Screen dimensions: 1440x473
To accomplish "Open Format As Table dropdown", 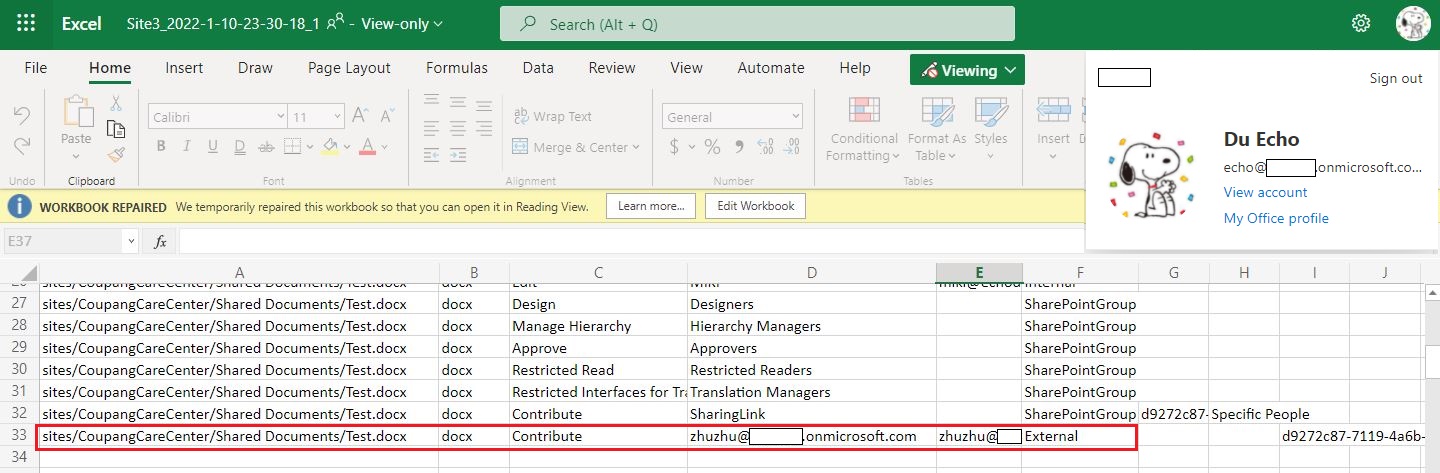I will coord(937,129).
